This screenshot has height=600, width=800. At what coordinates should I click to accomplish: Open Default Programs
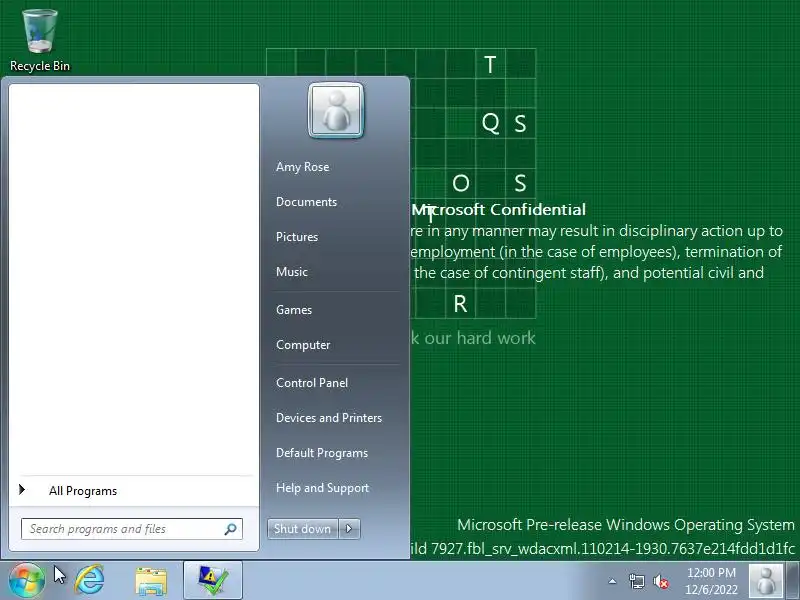point(321,453)
